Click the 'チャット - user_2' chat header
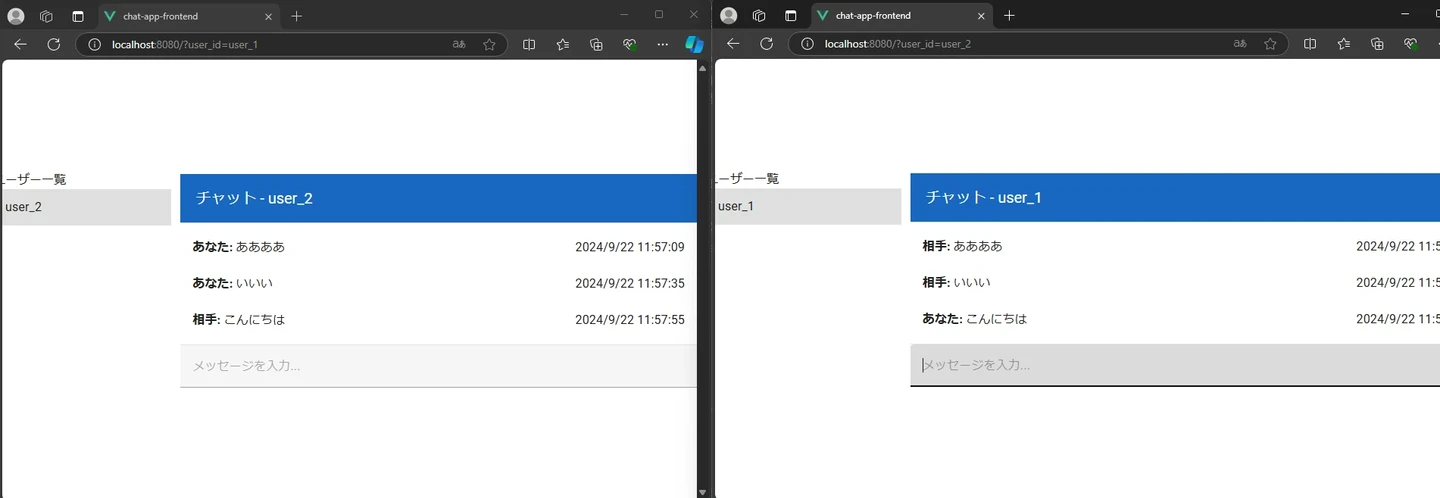 pos(438,198)
